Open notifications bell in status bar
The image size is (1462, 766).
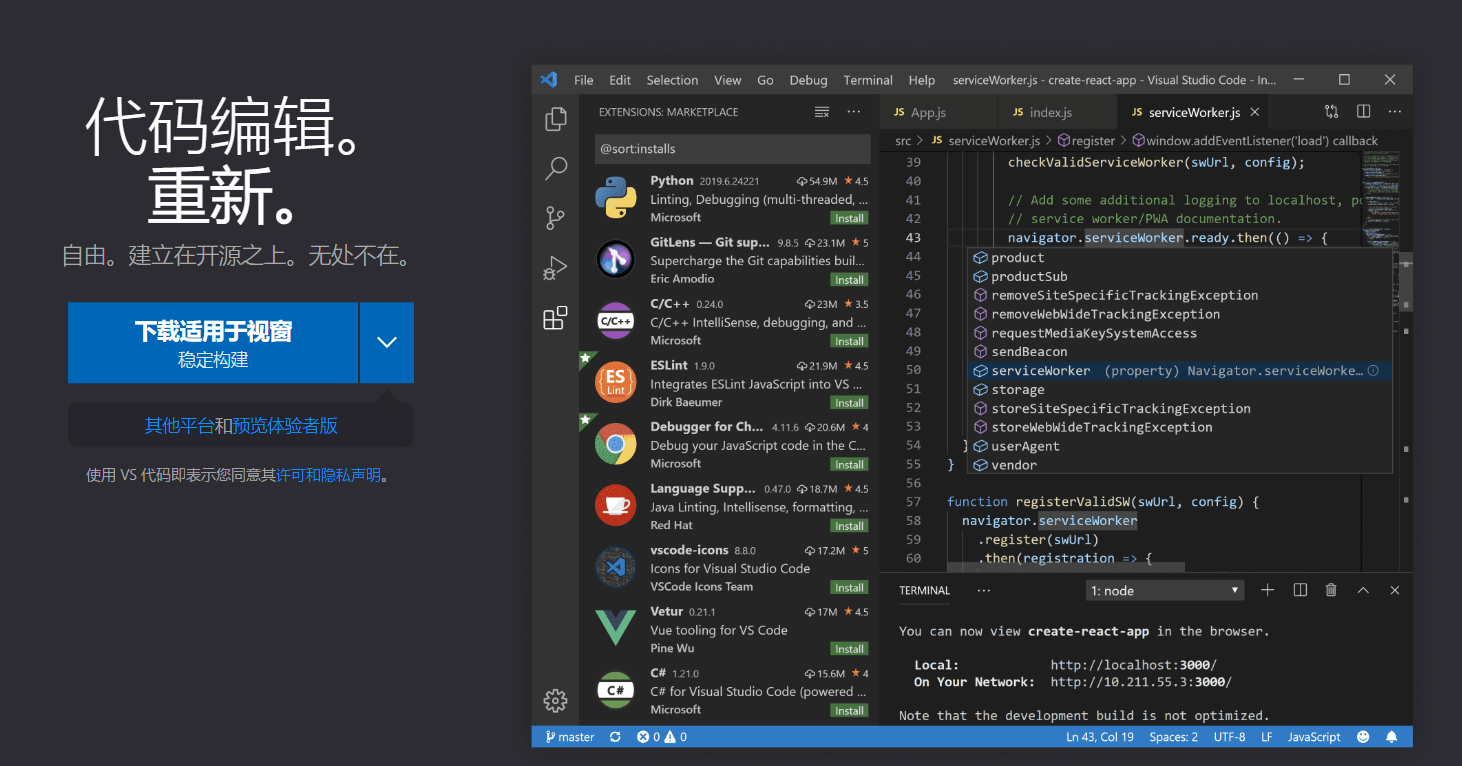pos(1391,737)
